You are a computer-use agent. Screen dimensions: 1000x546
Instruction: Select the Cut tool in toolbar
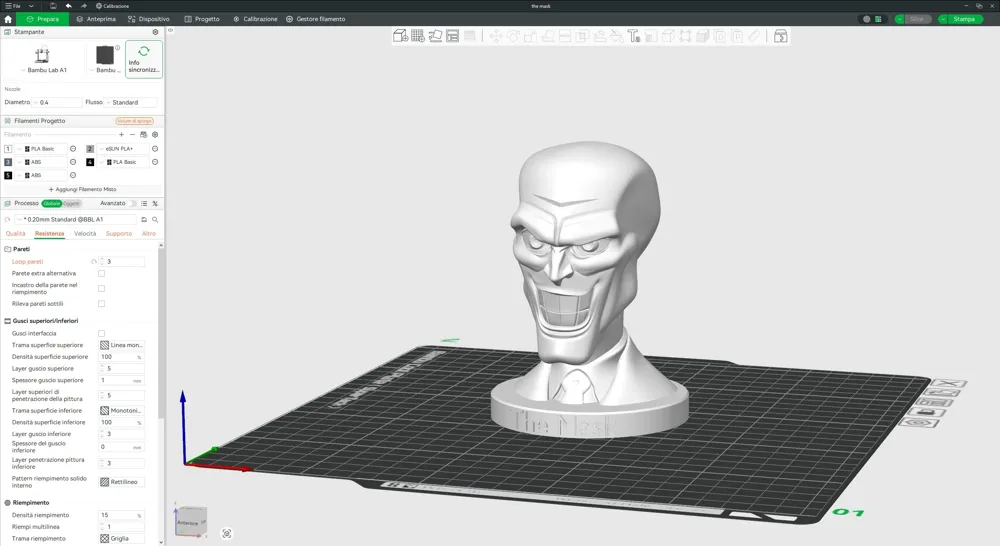565,36
